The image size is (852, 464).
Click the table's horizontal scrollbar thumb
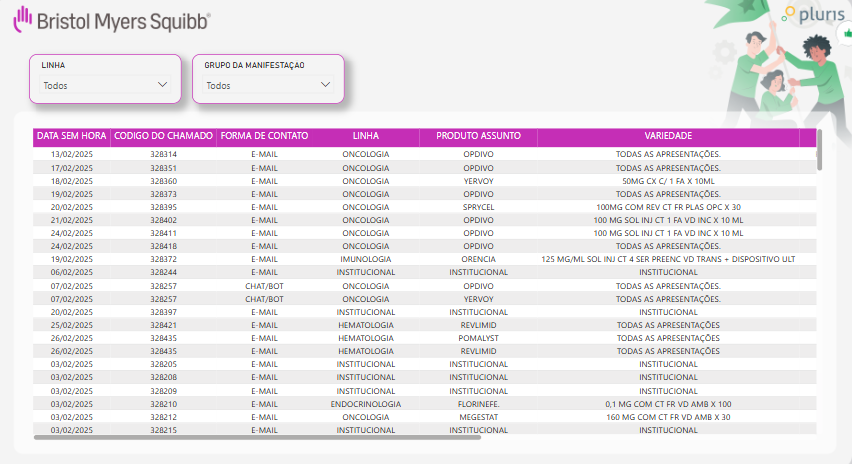tap(257, 437)
